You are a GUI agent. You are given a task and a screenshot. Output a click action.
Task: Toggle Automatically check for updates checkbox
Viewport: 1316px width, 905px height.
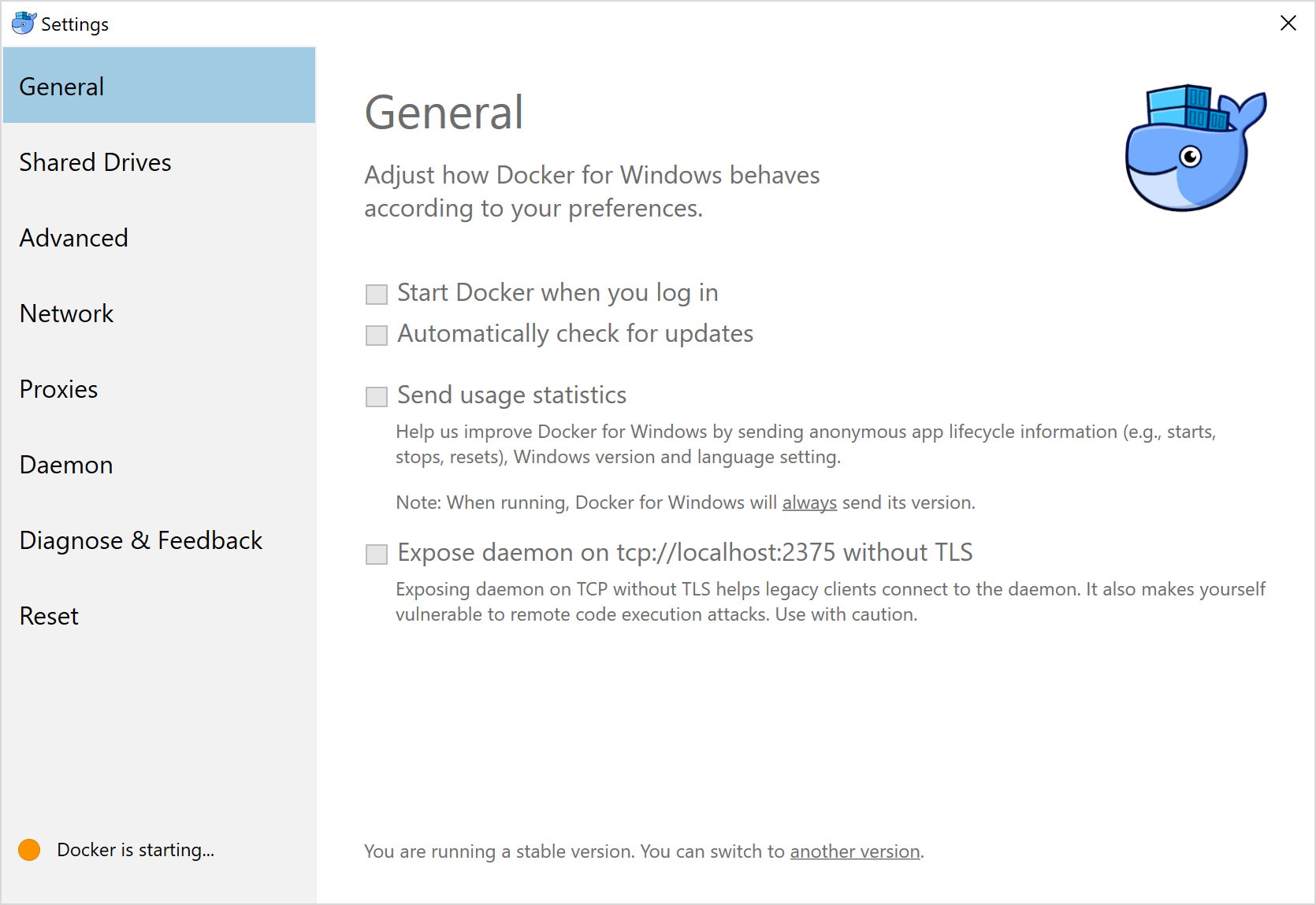point(377,335)
